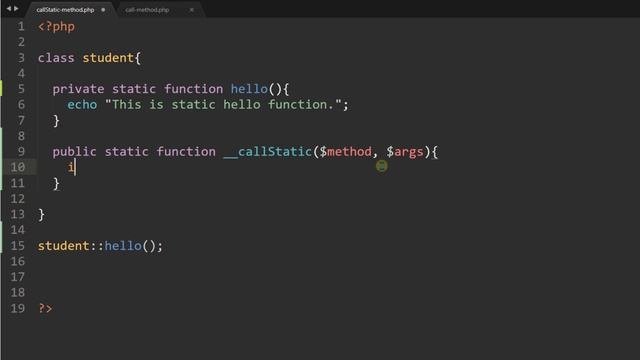640x360 pixels.
Task: Close the call-method.php tab
Action: coord(191,10)
